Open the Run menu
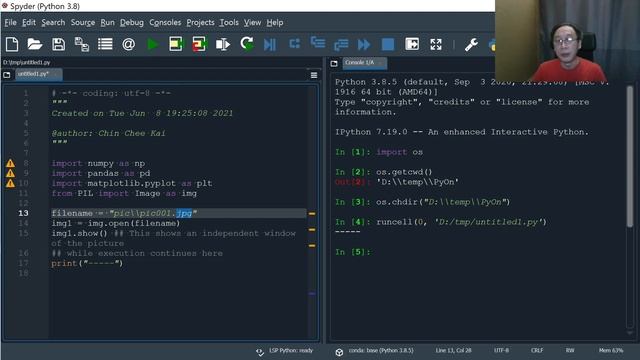This screenshot has height=360, width=640. (107, 22)
